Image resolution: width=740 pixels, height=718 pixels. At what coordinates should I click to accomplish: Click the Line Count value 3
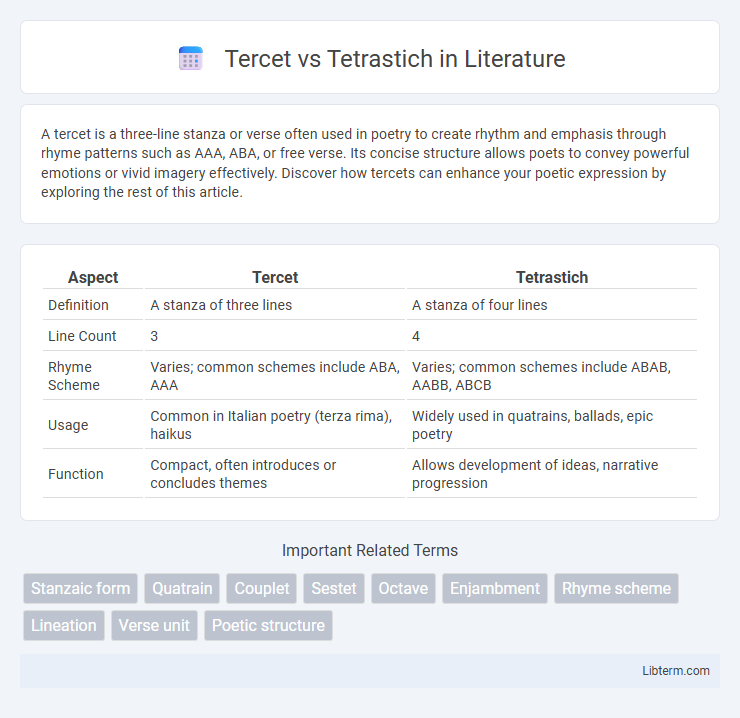[154, 336]
